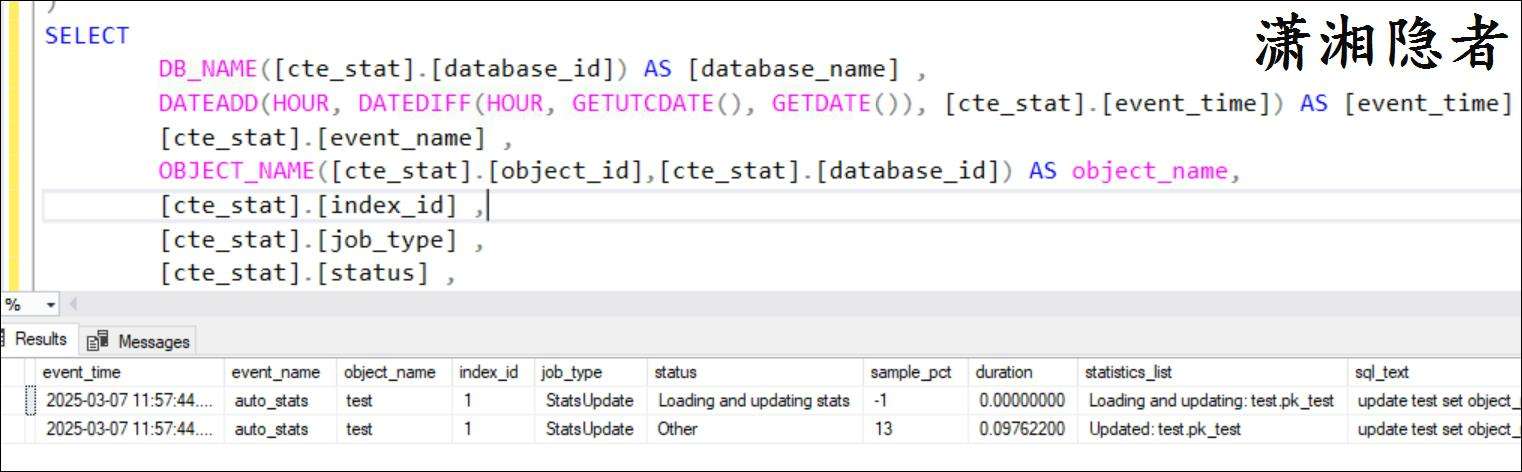Select the 'Loading and updating stats' cell
Screen dimensions: 1522x472
tap(754, 401)
